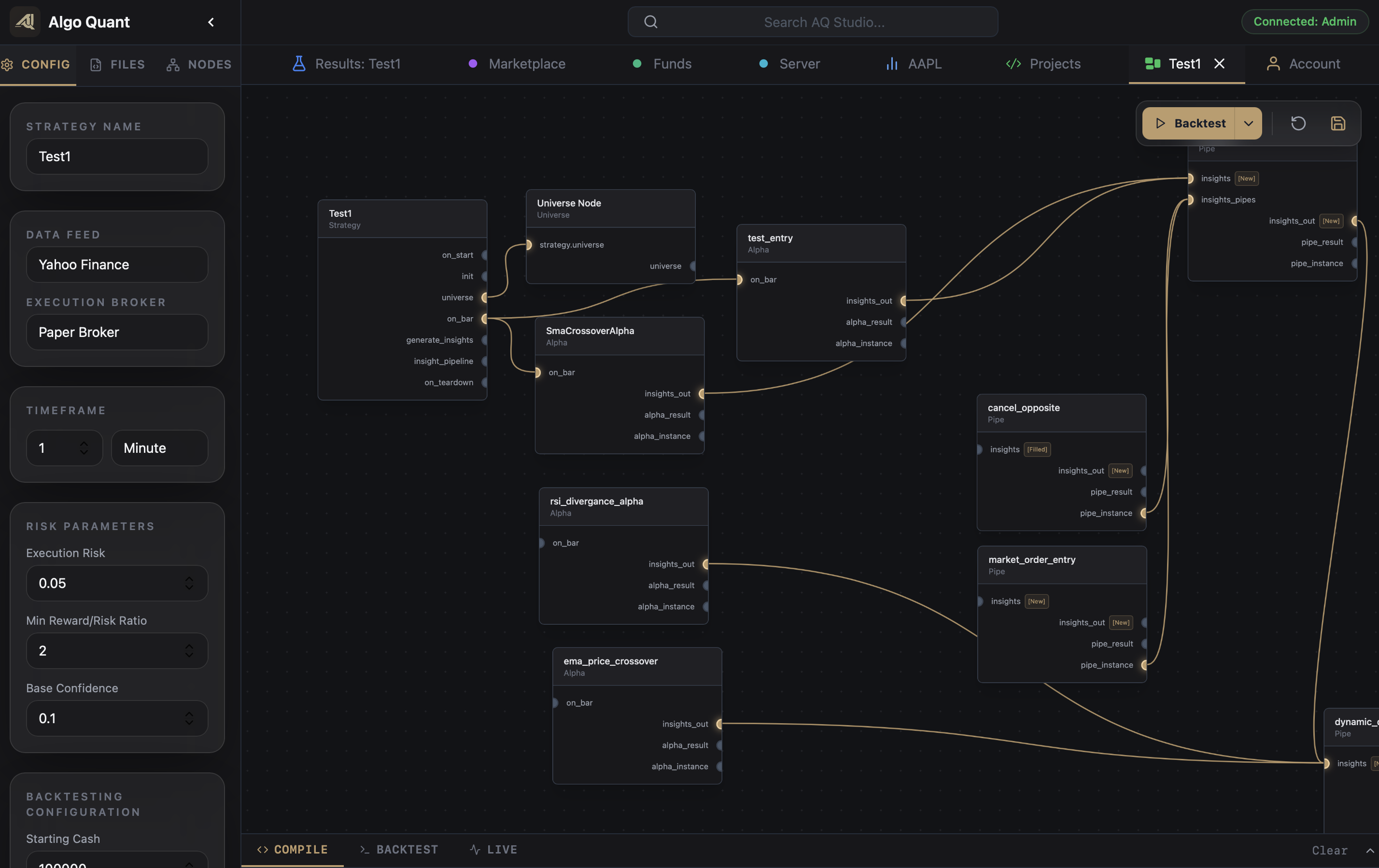The height and width of the screenshot is (868, 1379).
Task: Switch to the NODES sidebar tab
Action: 199,64
